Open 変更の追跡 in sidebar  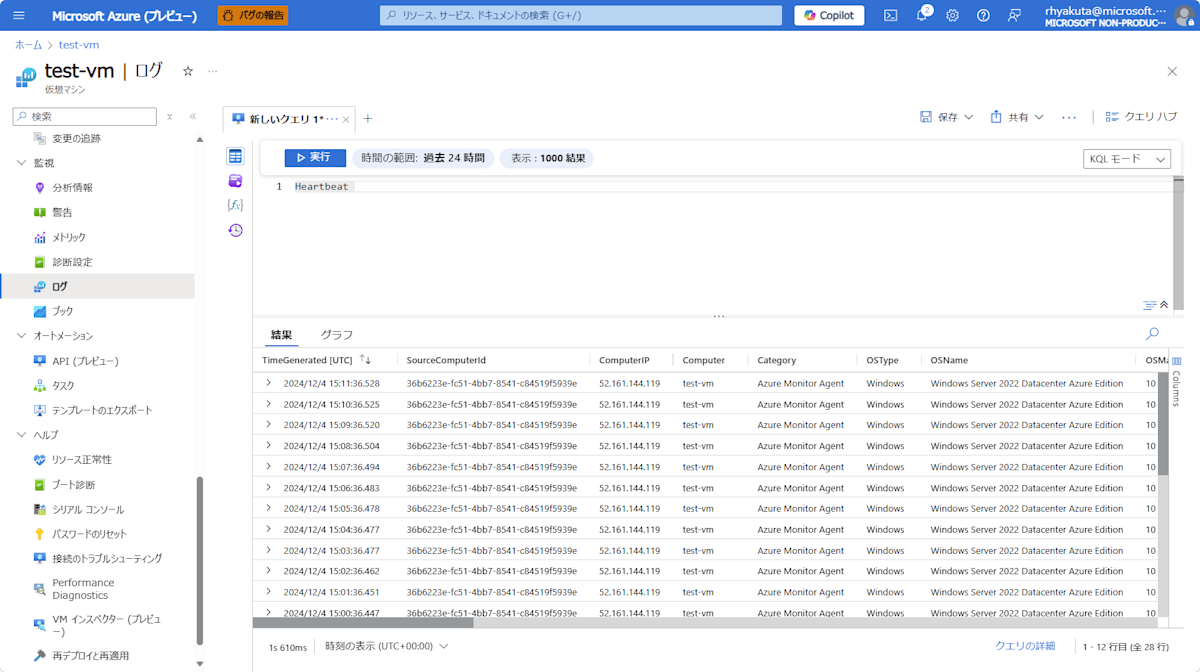[76, 138]
